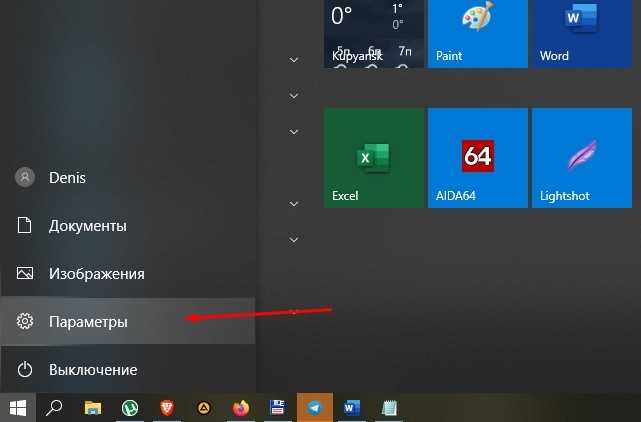Open Notepad from the taskbar
Viewport: 641px width, 422px height.
389,408
